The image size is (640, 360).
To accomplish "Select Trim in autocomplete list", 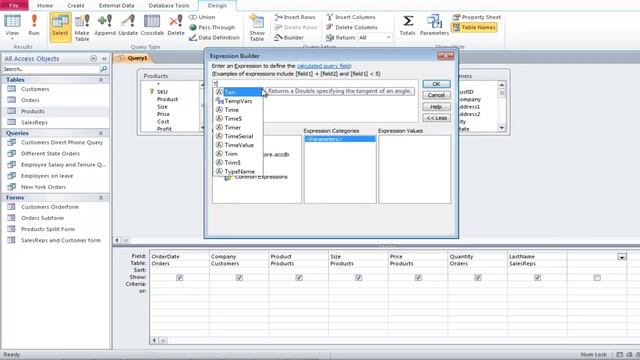I will (238, 154).
